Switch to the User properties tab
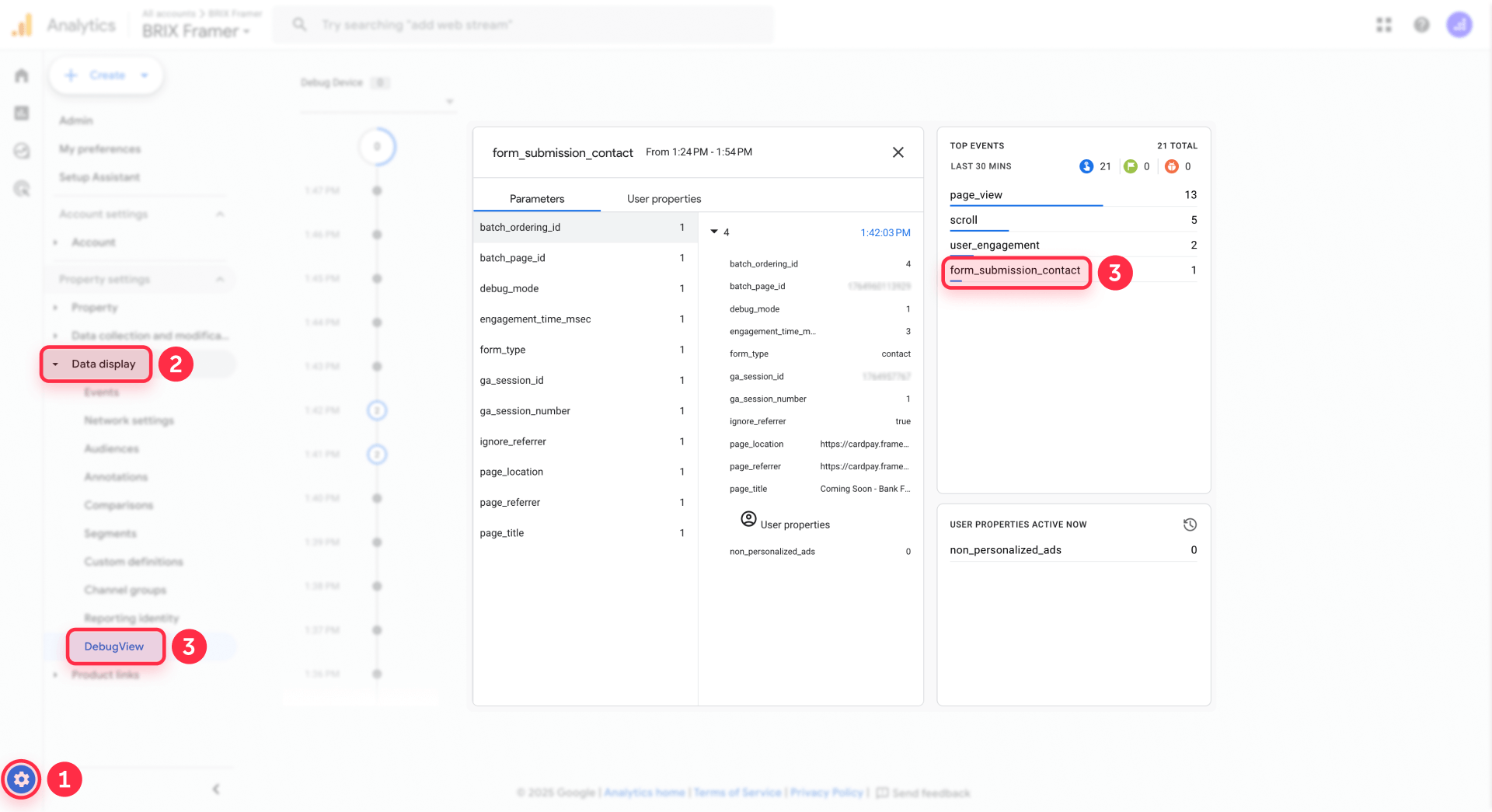This screenshot has width=1492, height=812. coord(664,199)
